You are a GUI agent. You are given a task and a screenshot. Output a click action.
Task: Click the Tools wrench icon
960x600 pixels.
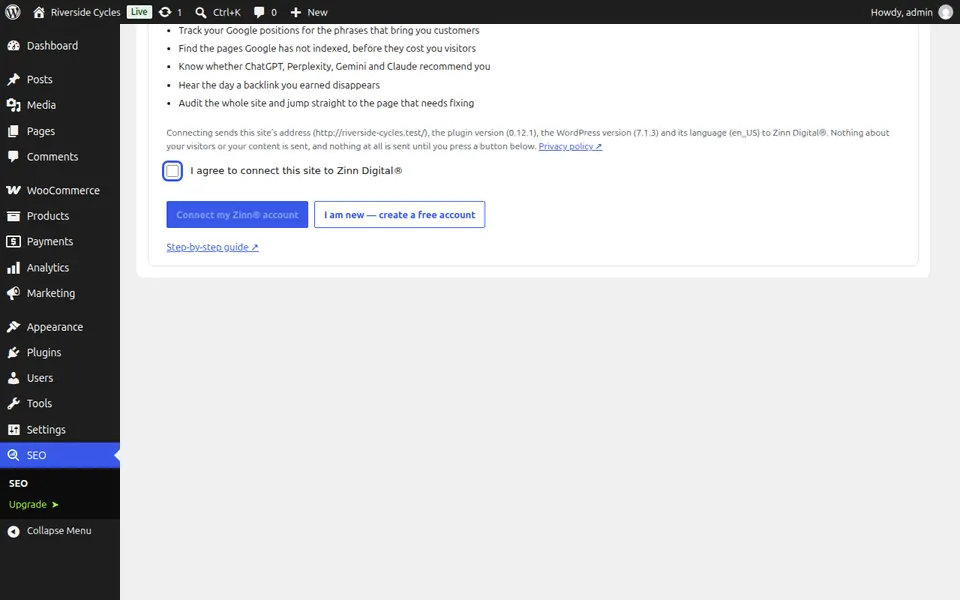point(13,403)
